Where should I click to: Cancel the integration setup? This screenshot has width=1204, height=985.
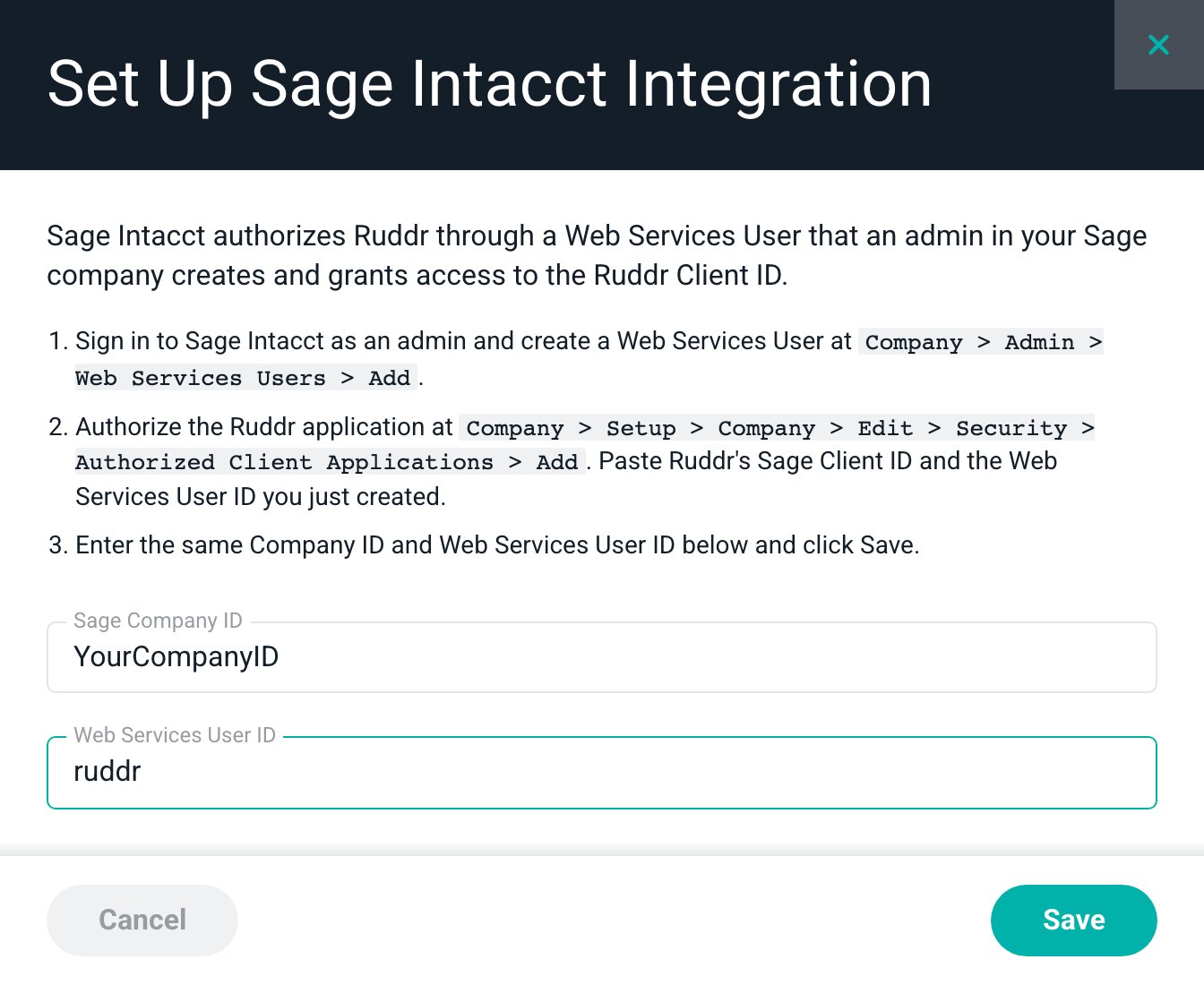click(142, 920)
